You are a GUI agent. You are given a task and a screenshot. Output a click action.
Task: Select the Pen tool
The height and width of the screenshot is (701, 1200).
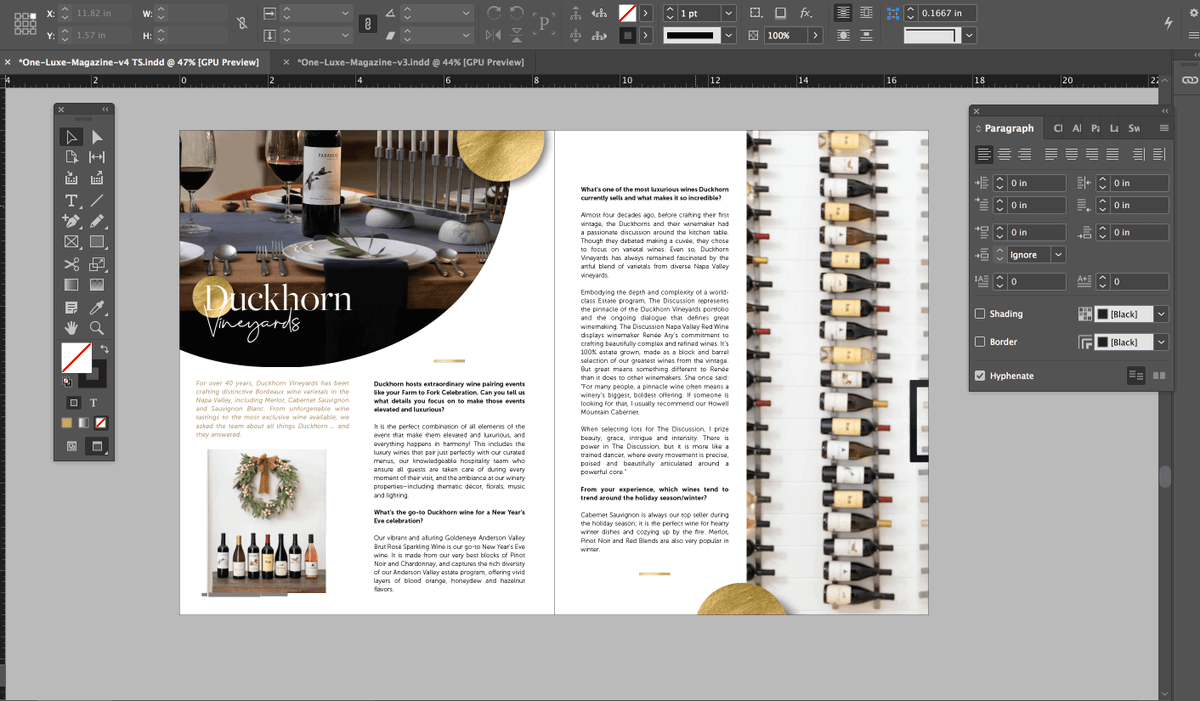[71, 221]
